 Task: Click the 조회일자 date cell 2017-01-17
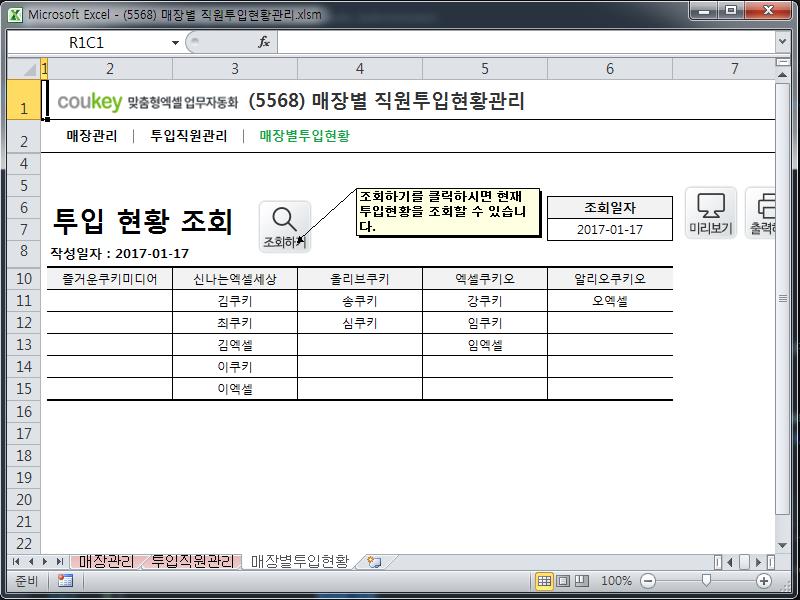click(610, 230)
